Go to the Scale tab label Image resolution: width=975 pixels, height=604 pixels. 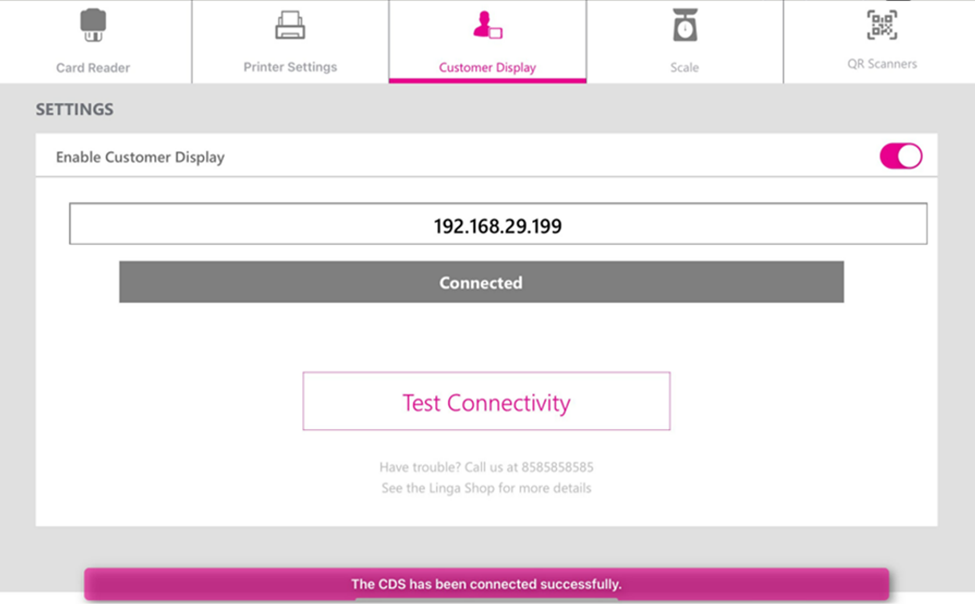(x=685, y=68)
